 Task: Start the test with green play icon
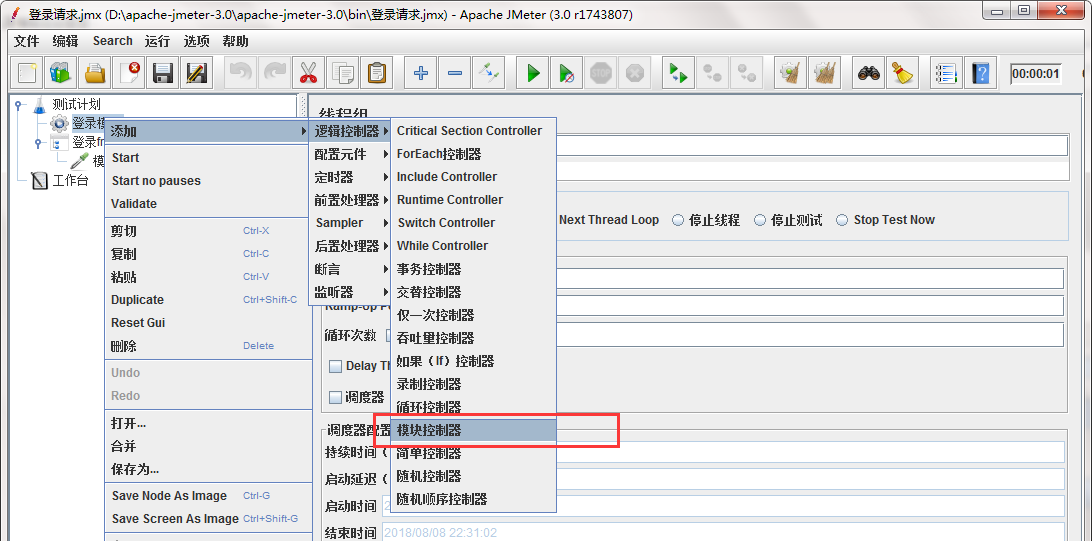pos(533,72)
